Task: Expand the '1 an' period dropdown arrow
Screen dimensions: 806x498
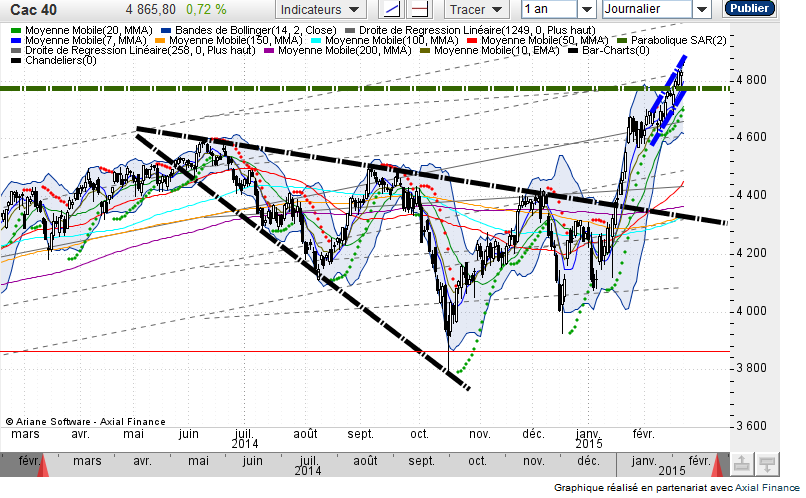Action: click(x=586, y=9)
